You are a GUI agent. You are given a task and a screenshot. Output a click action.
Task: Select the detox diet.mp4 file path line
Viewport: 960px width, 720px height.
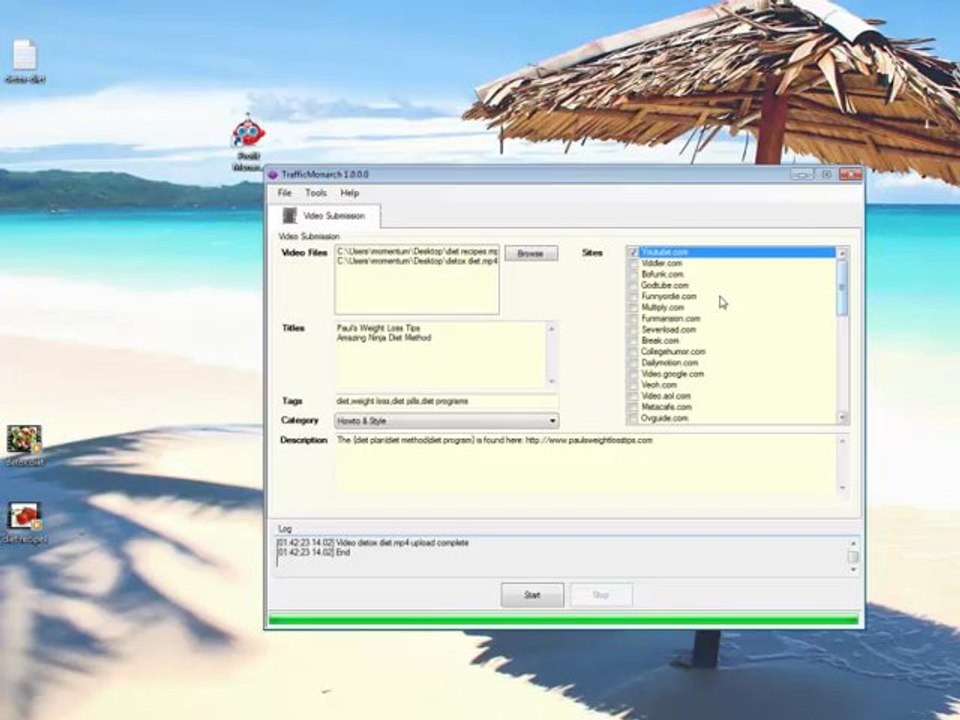click(x=417, y=261)
